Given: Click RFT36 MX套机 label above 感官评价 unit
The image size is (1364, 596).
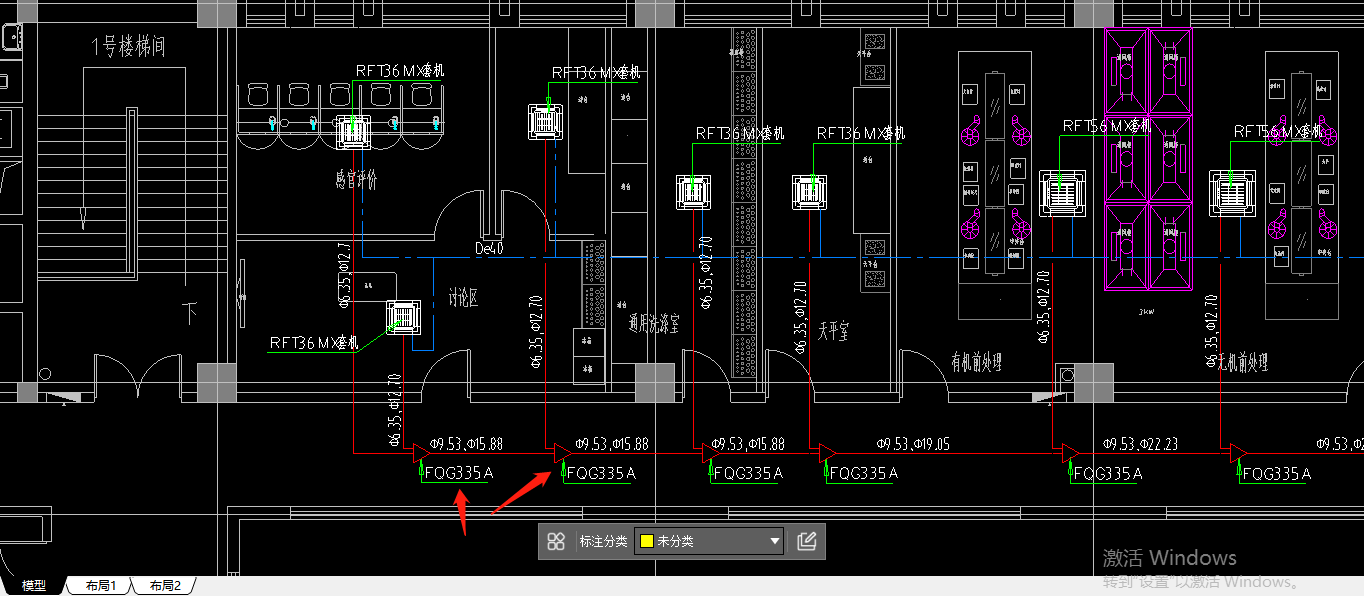Looking at the screenshot, I should (400, 71).
